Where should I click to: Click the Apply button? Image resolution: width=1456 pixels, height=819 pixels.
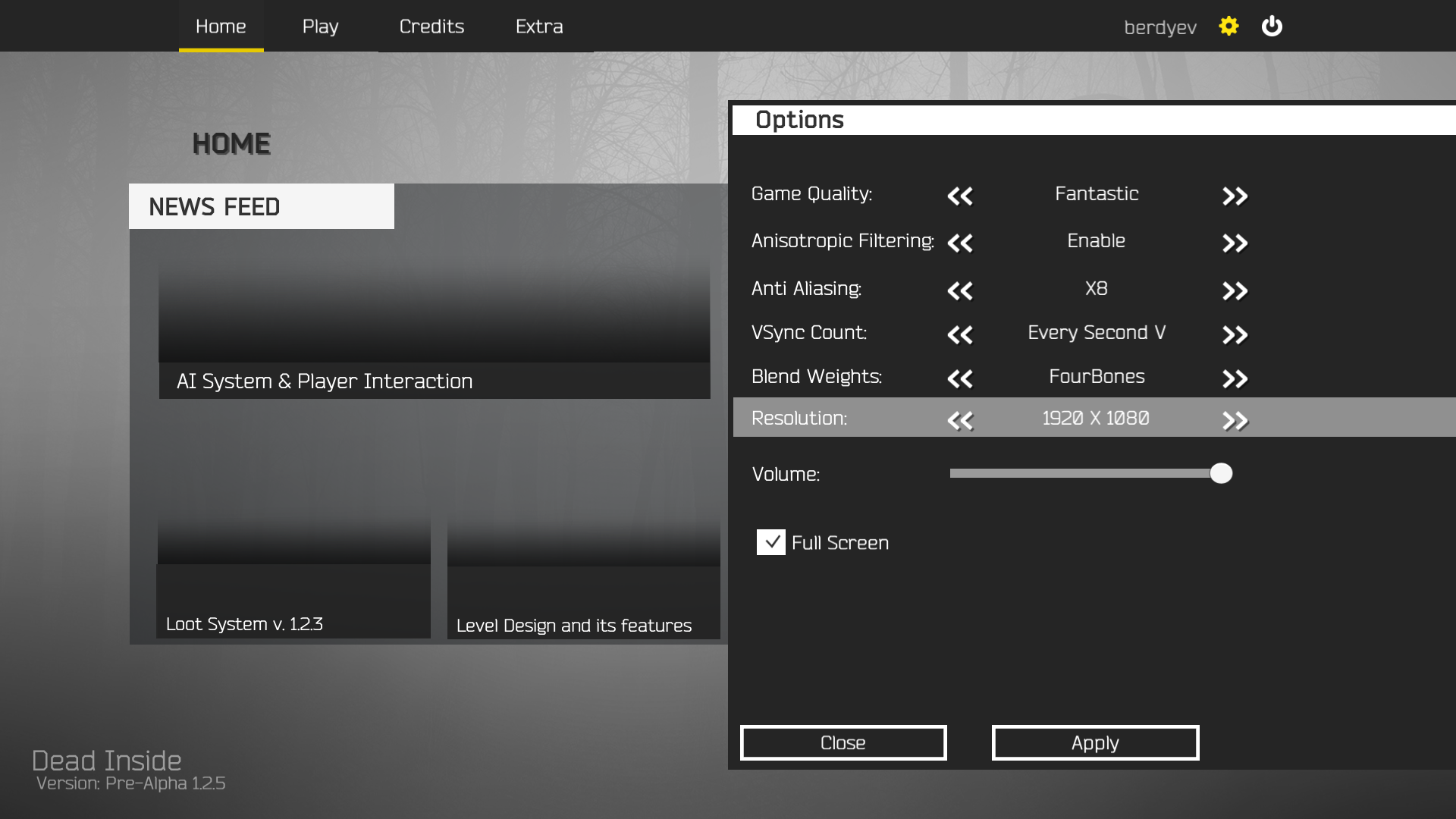coord(1094,742)
